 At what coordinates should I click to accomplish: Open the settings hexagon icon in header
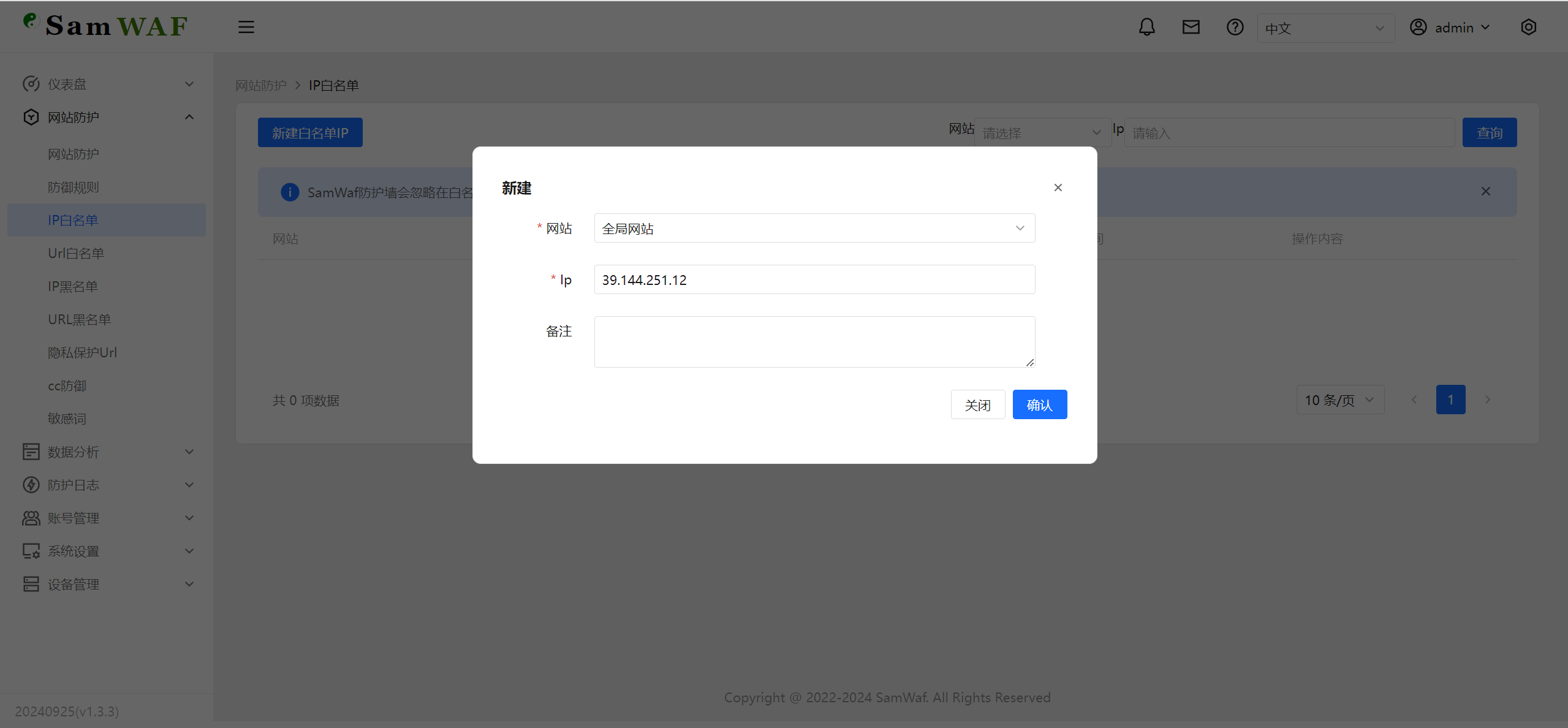(x=1529, y=27)
